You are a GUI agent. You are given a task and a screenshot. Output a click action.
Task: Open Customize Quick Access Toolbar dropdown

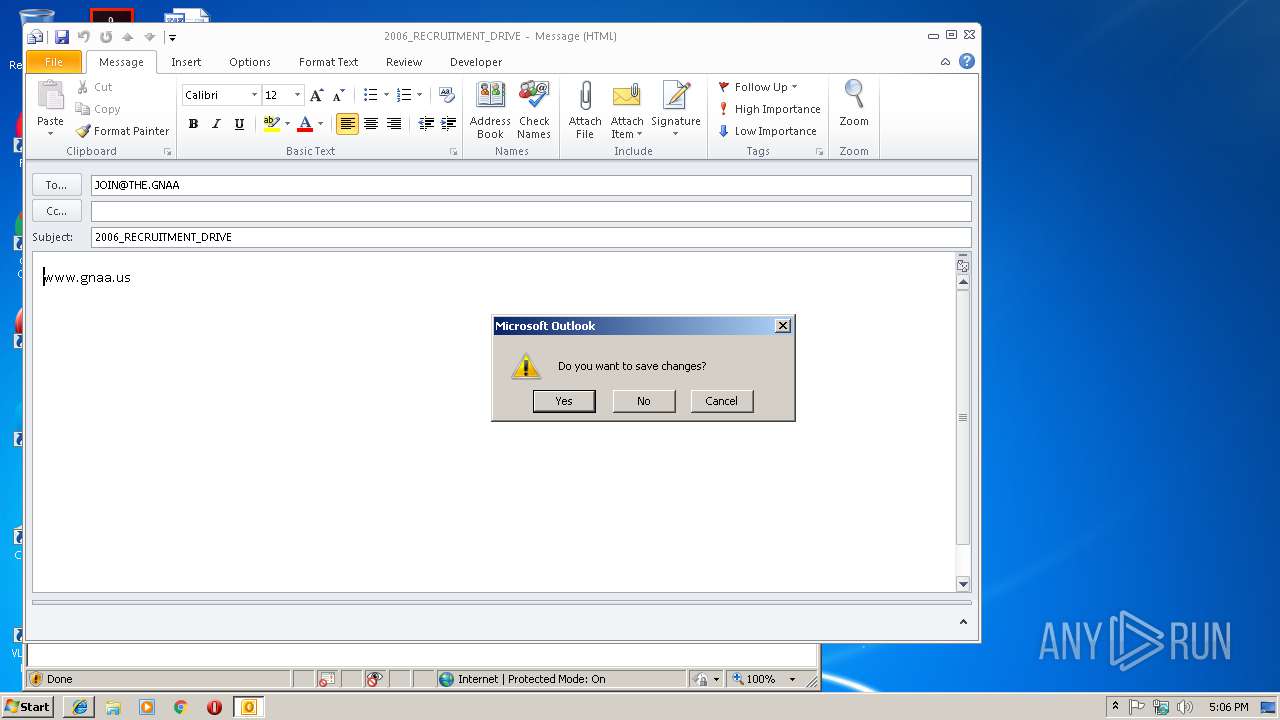(172, 37)
